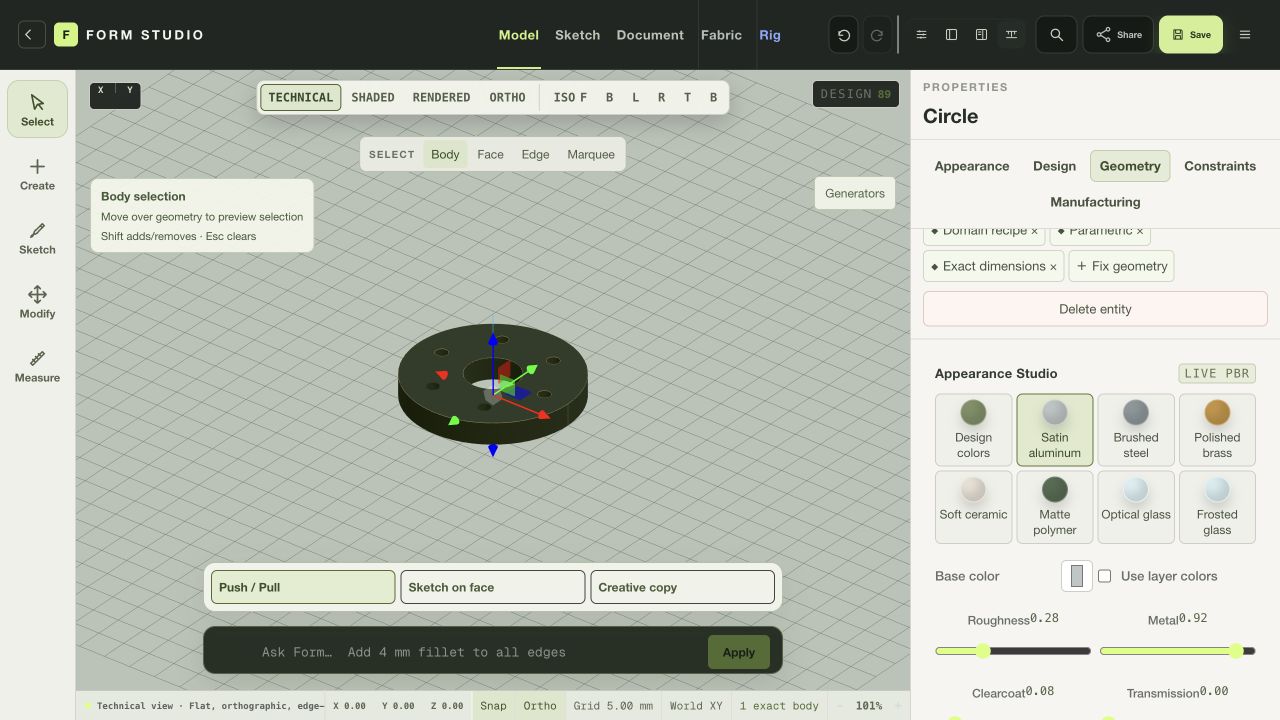Enable Use layer colors checkbox
The width and height of the screenshot is (1280, 720).
pos(1105,576)
